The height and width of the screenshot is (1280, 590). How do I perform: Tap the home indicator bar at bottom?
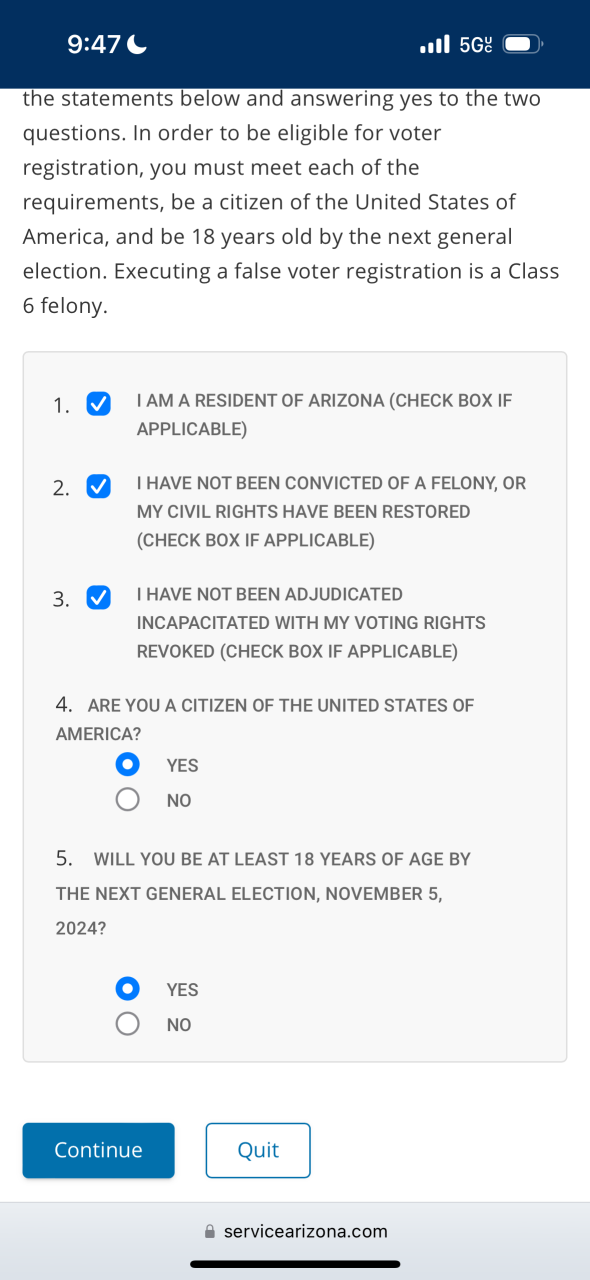point(295,1263)
